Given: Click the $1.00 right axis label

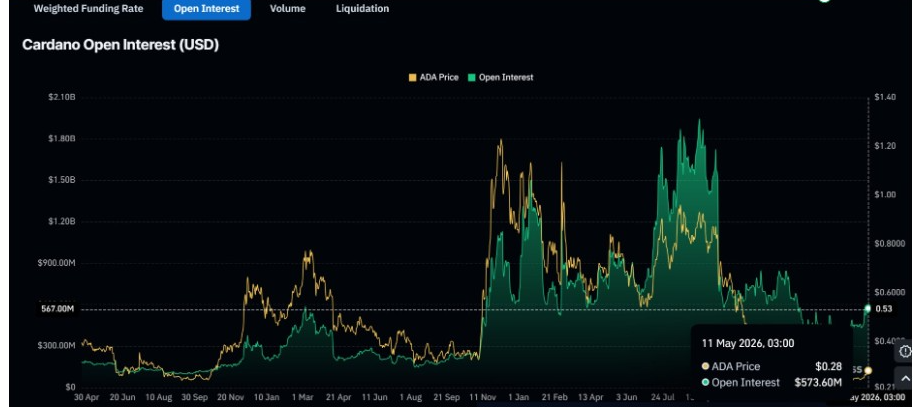Looking at the screenshot, I should click(x=885, y=194).
